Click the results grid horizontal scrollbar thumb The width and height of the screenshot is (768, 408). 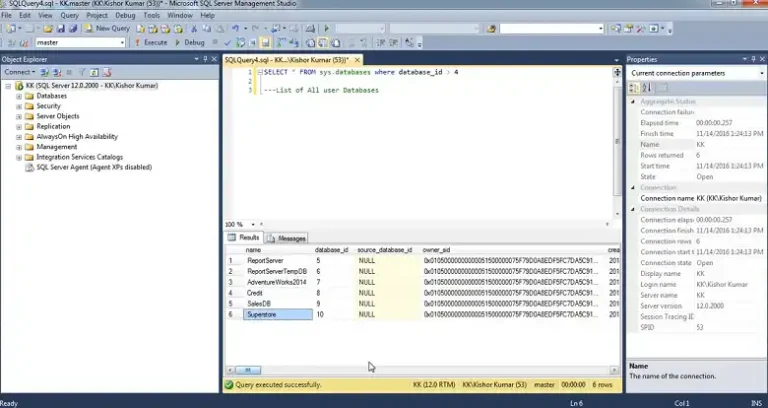coord(248,370)
